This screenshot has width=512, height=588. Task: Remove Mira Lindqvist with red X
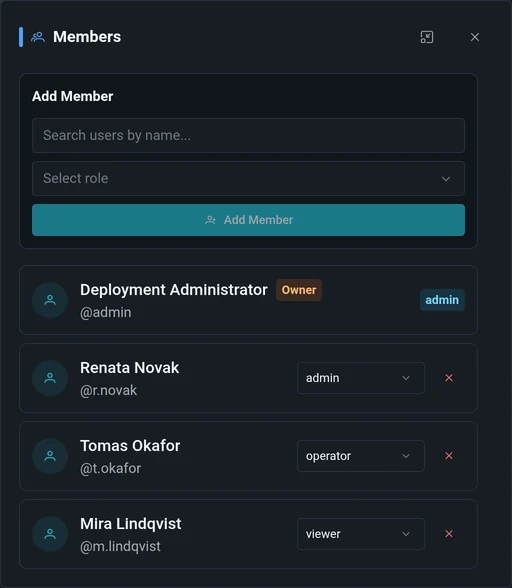click(449, 534)
